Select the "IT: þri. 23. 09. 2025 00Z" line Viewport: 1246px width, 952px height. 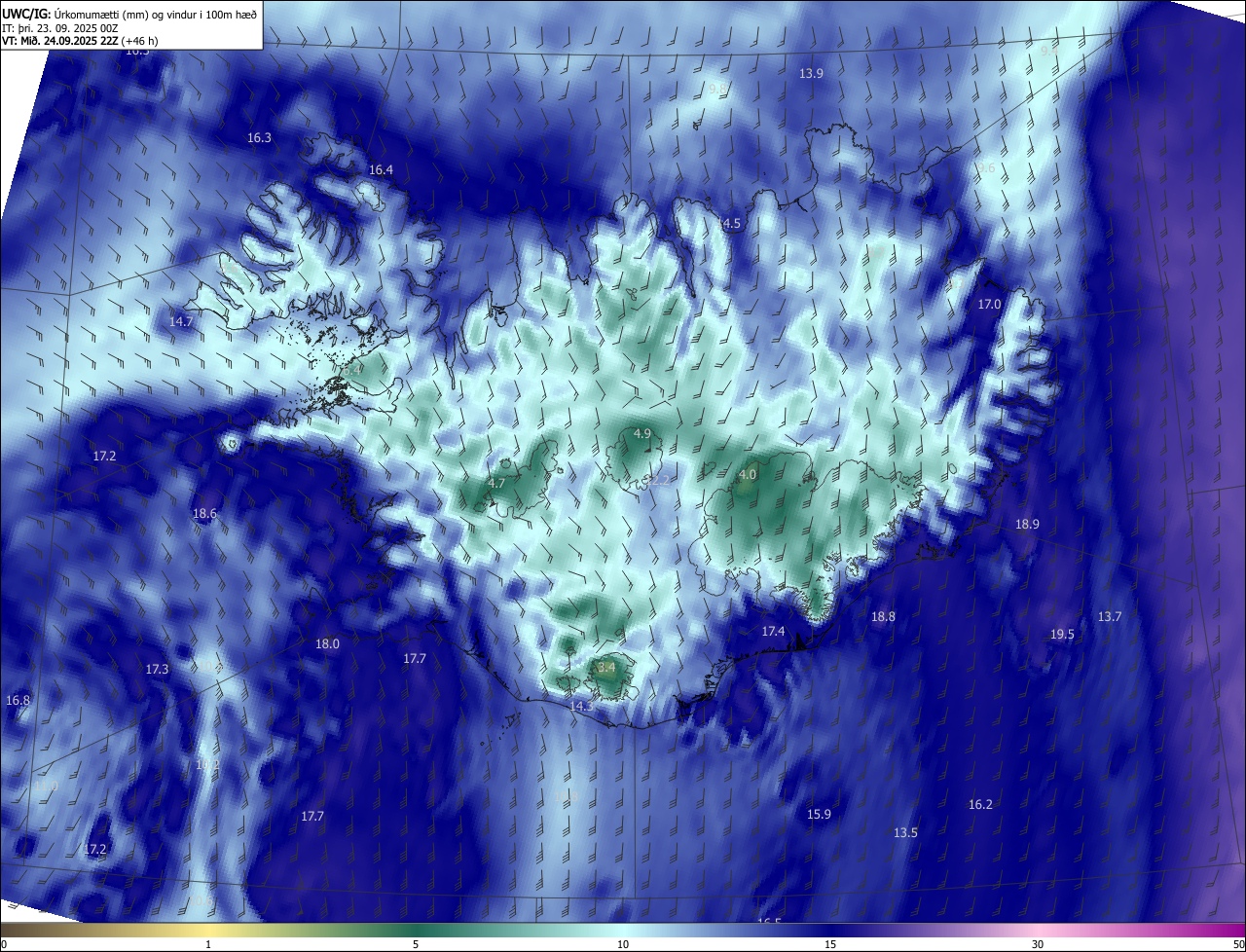(60, 28)
